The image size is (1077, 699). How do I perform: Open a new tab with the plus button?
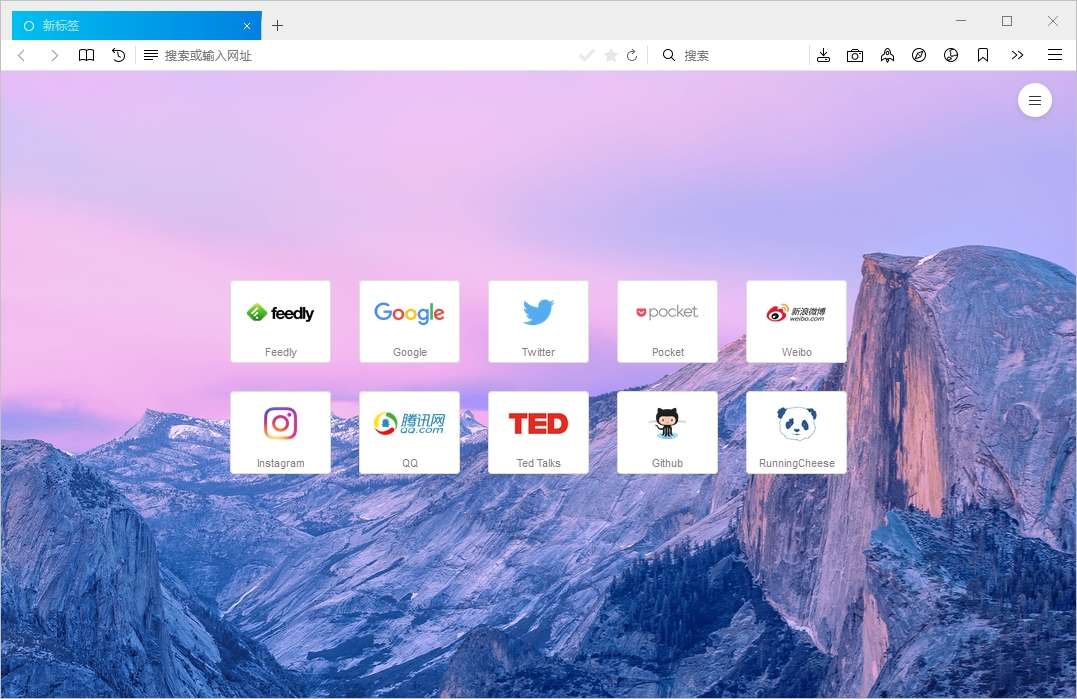277,25
